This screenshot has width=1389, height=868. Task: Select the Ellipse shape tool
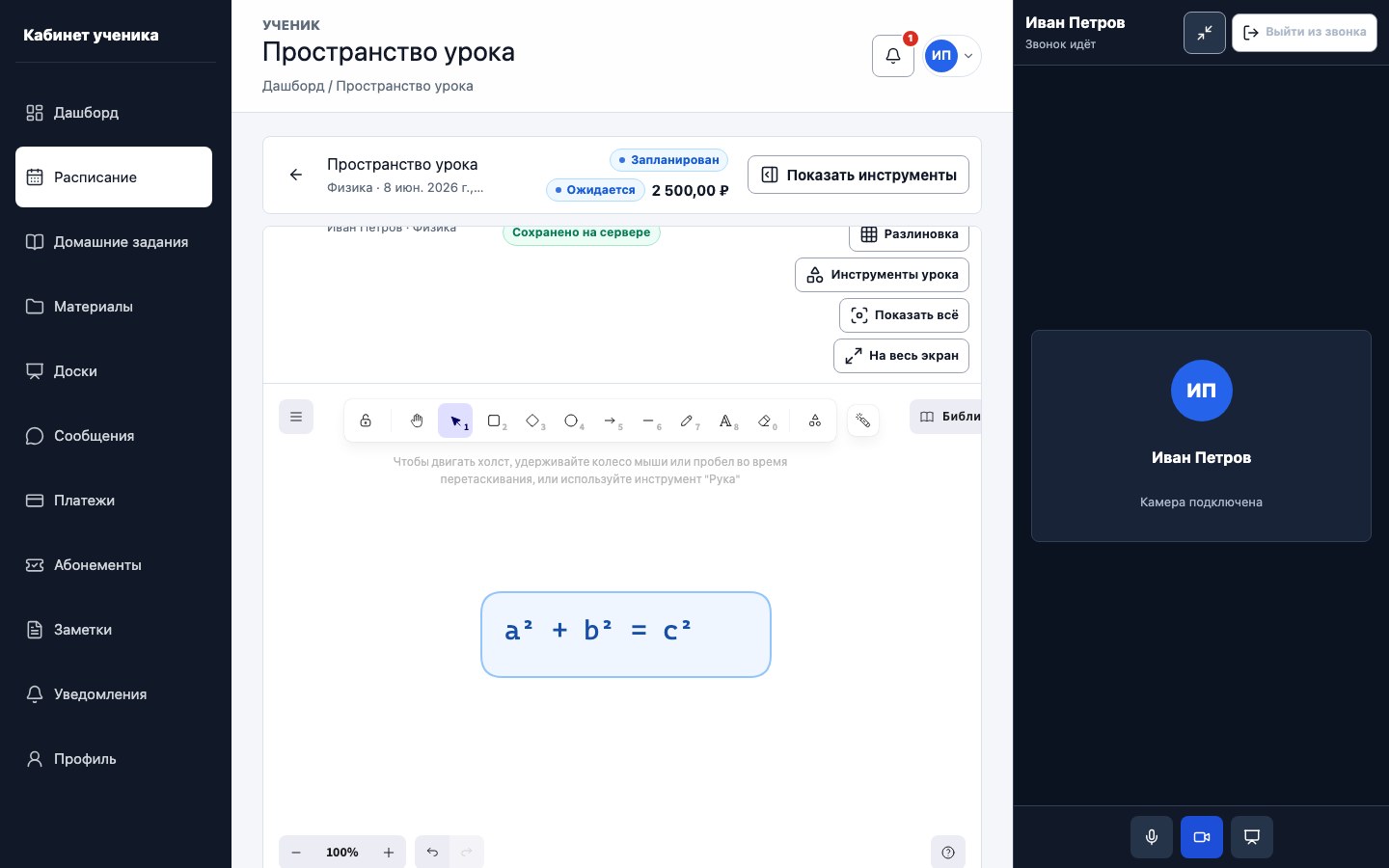click(x=571, y=420)
